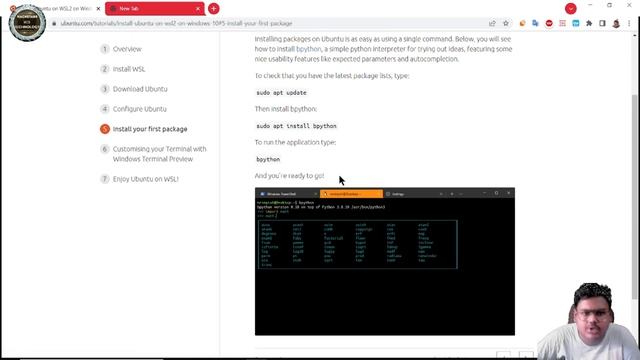Click the number 7 step circle icon

pyautogui.click(x=105, y=179)
